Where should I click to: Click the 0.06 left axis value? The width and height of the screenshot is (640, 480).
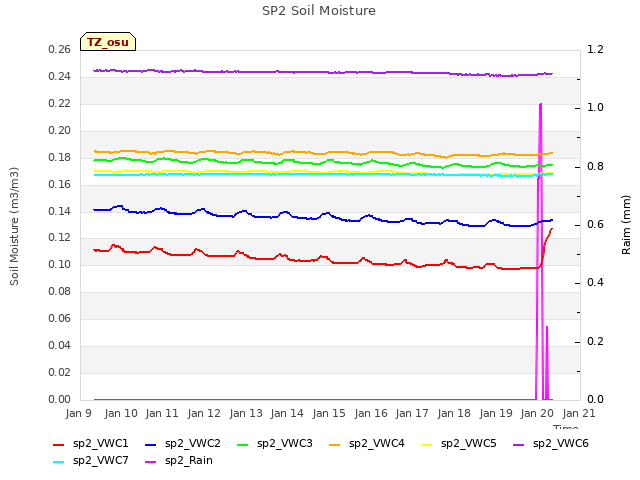[x=60, y=319]
